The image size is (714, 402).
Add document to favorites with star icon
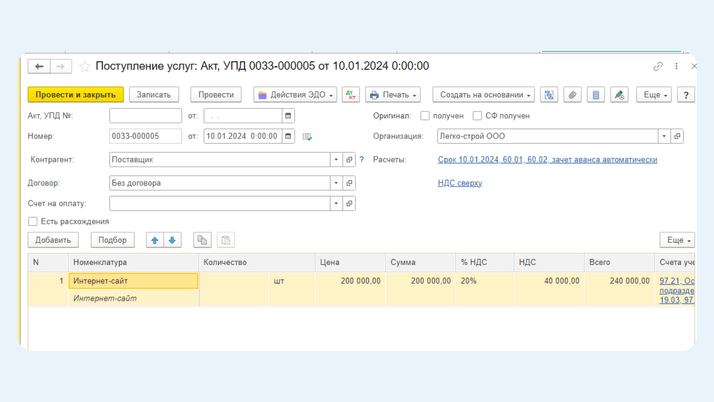pos(85,67)
